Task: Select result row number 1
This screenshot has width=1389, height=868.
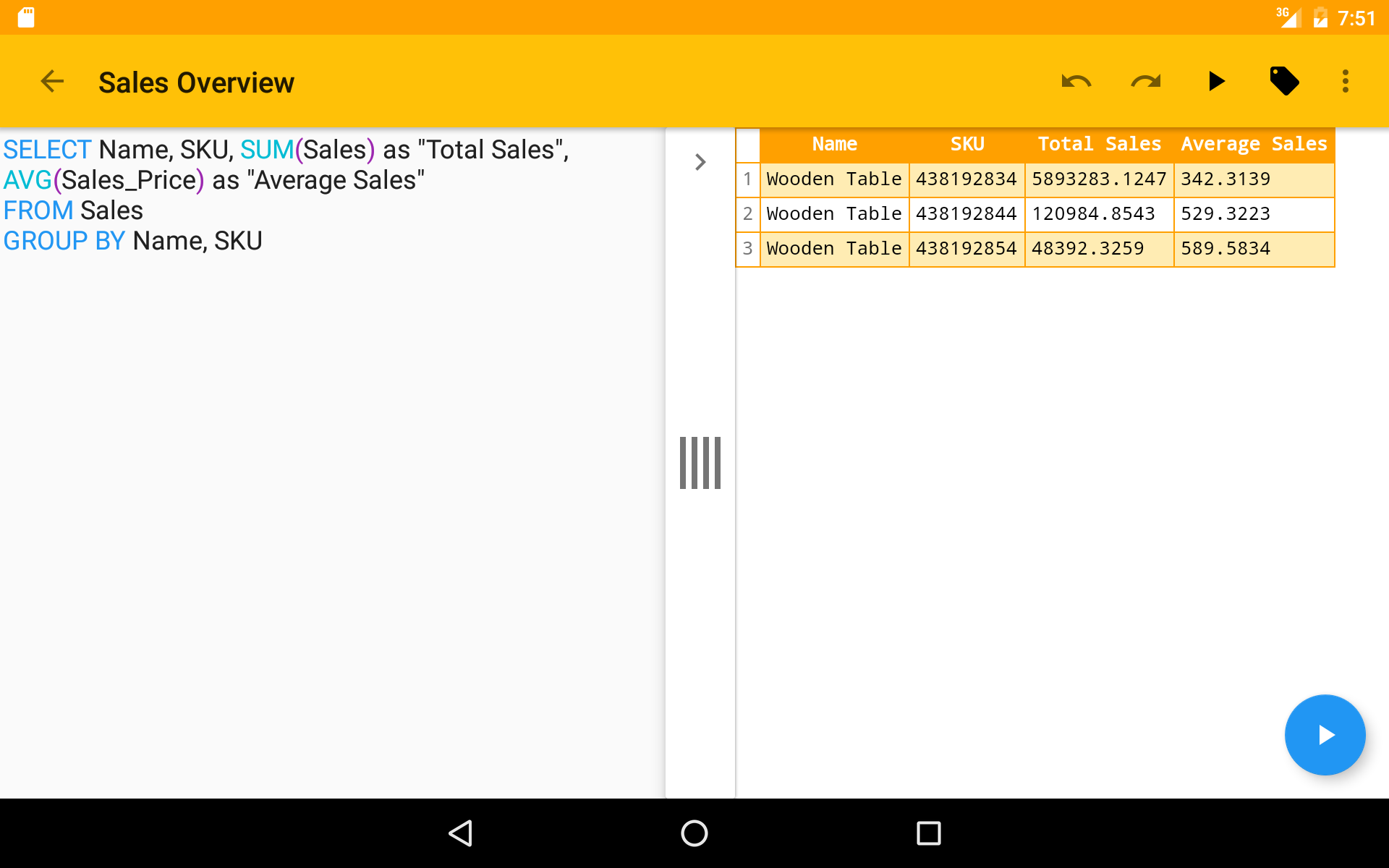Action: [x=747, y=179]
